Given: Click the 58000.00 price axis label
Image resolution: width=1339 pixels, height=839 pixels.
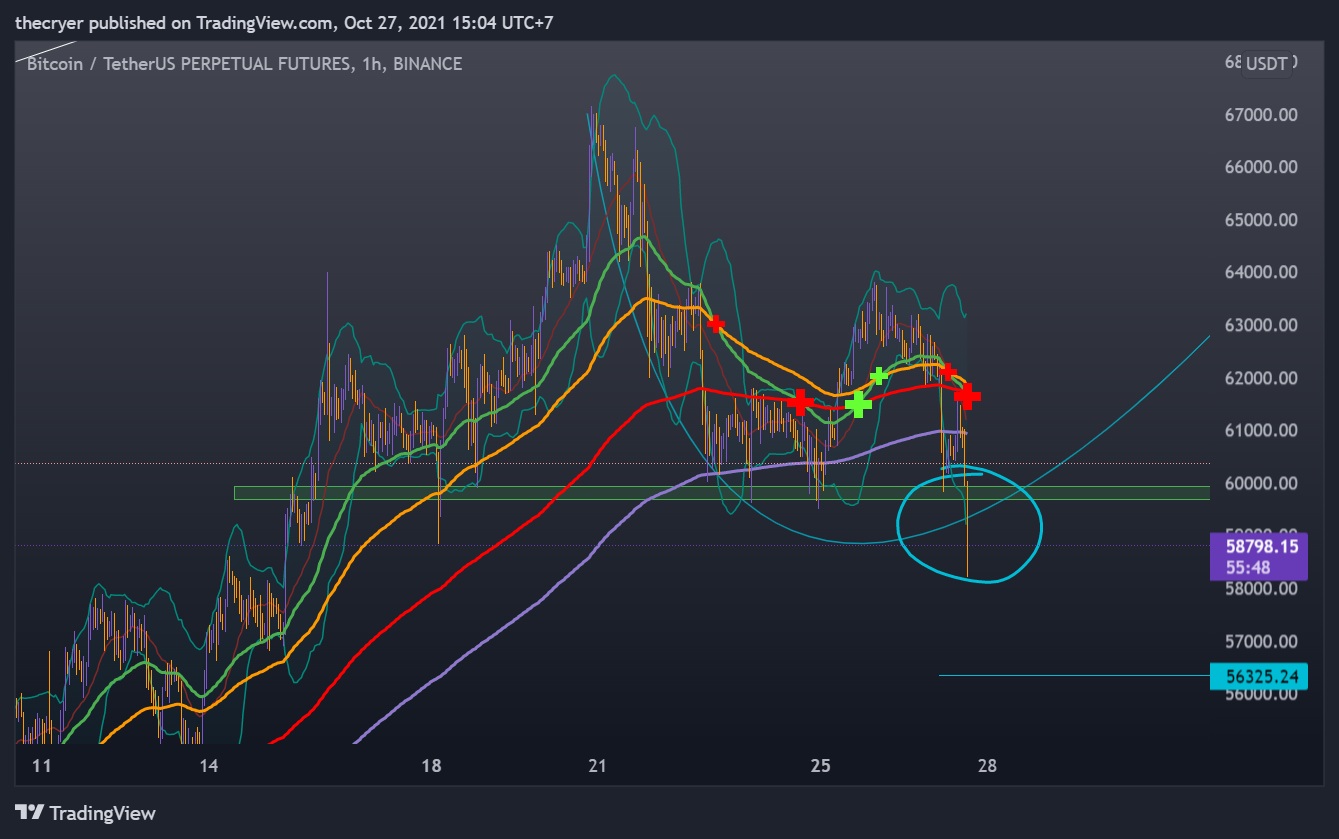Looking at the screenshot, I should pyautogui.click(x=1261, y=588).
